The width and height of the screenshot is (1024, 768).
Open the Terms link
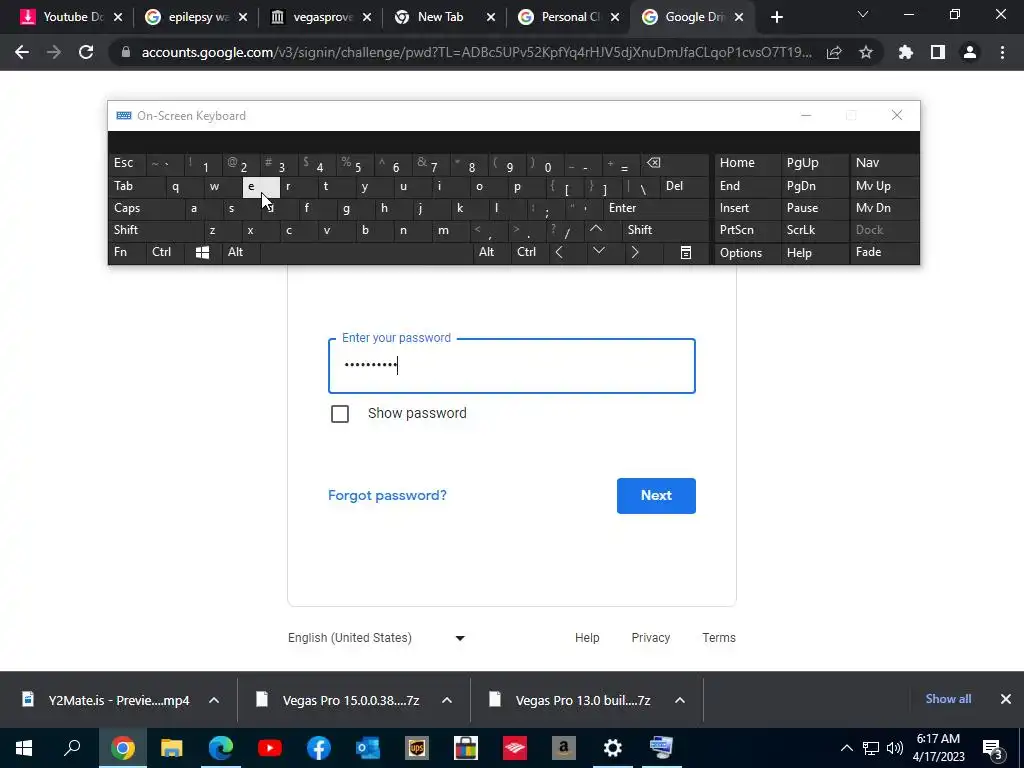719,638
